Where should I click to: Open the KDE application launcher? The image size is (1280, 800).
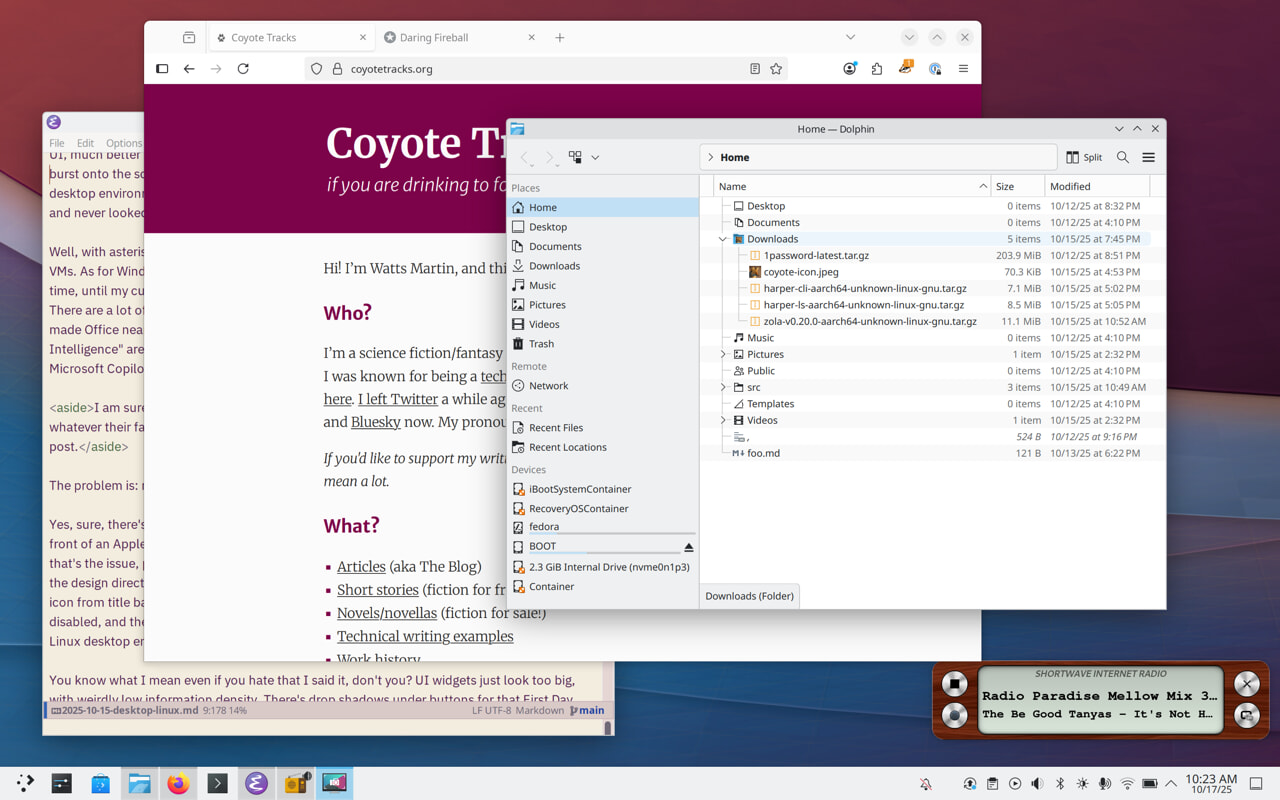click(25, 784)
